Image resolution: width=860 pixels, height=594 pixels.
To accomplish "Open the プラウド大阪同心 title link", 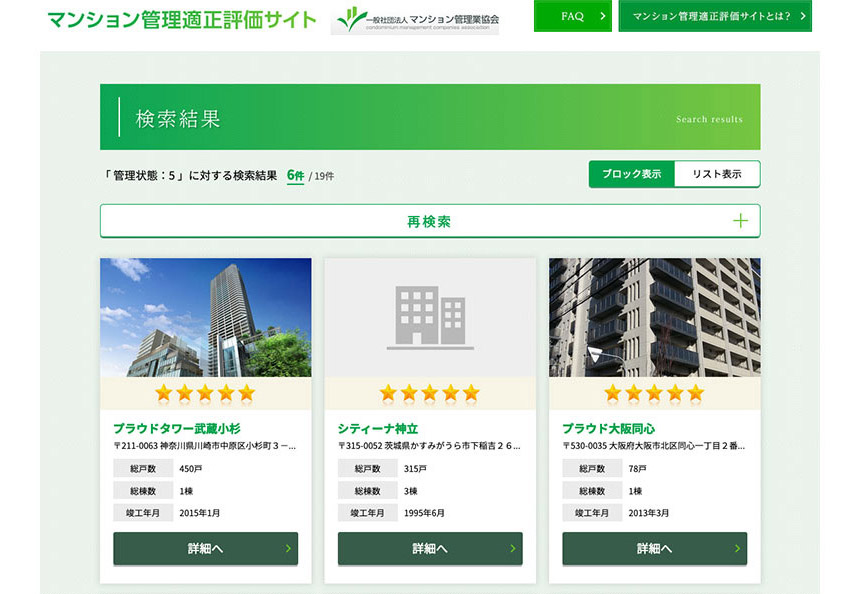I will (x=608, y=428).
